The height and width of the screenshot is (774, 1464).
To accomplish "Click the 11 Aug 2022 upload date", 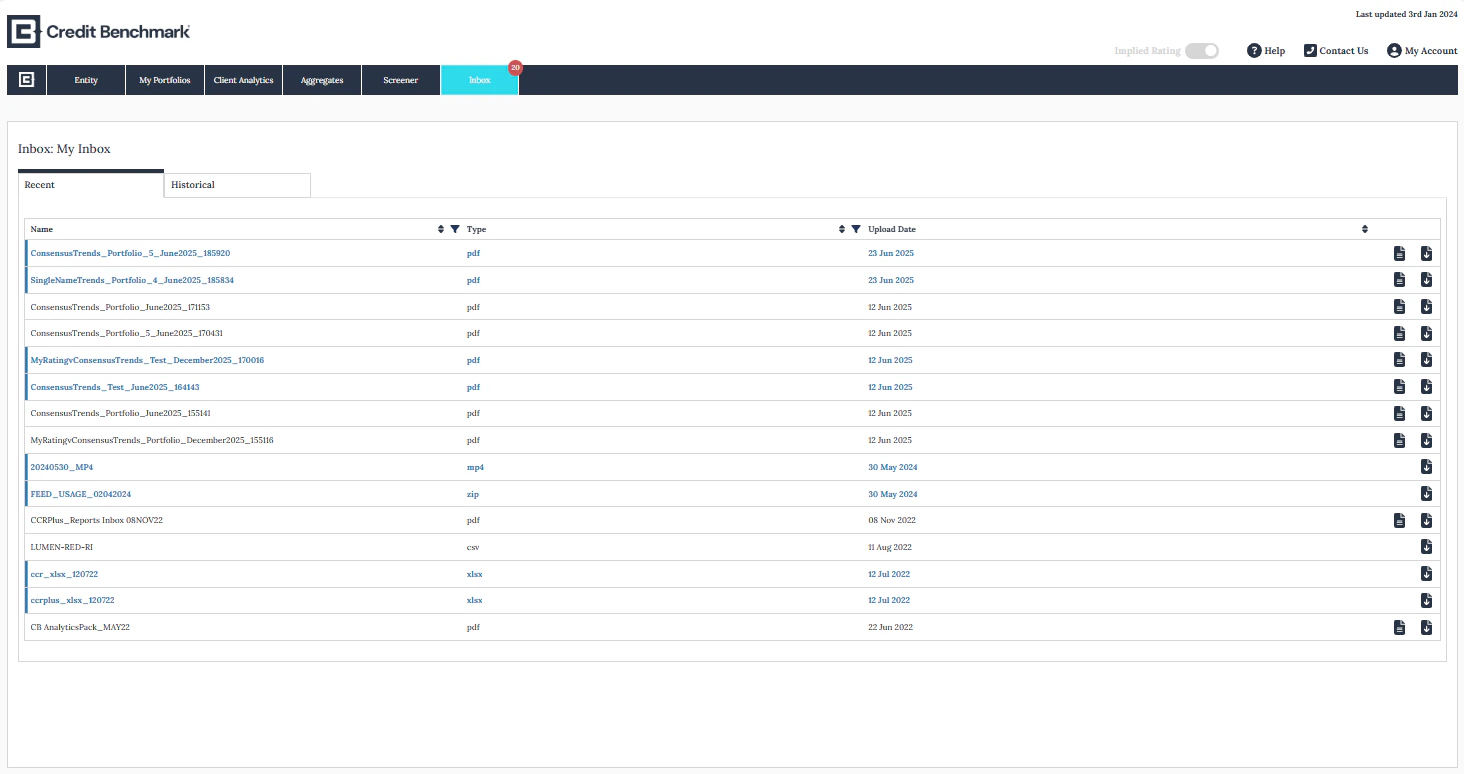I will (x=890, y=547).
